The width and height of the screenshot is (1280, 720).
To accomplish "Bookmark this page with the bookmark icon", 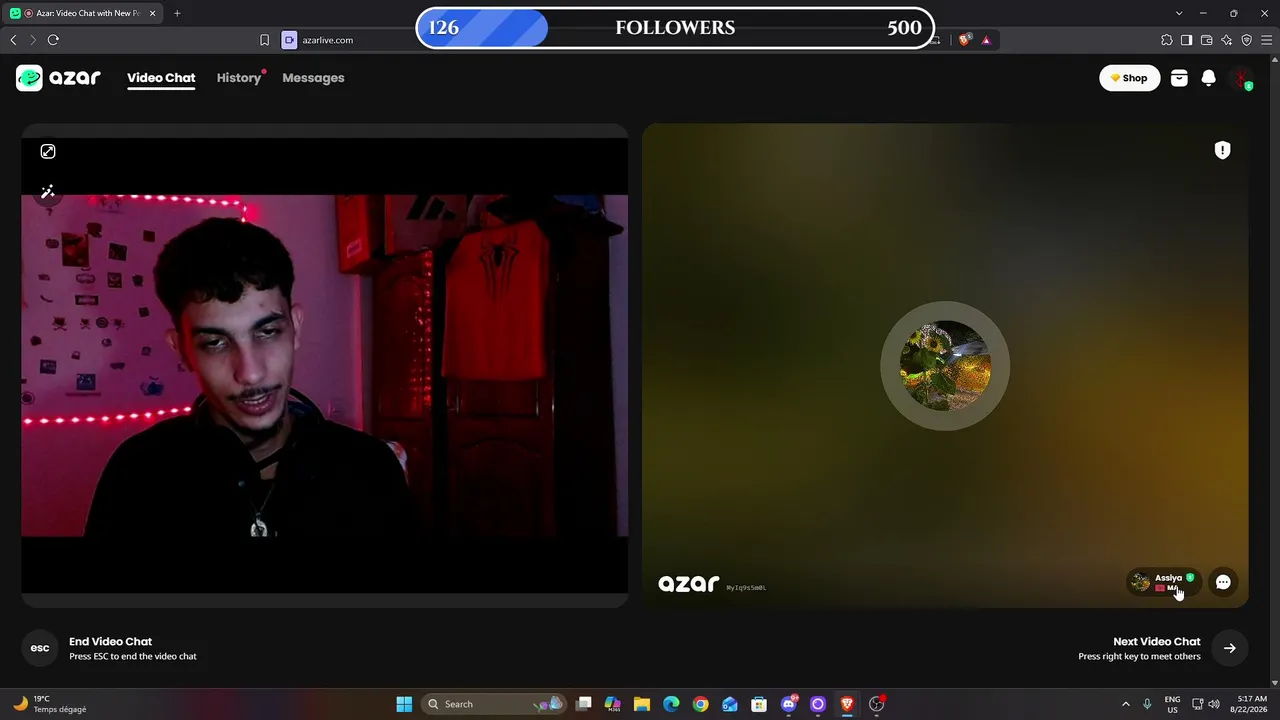I will [264, 40].
